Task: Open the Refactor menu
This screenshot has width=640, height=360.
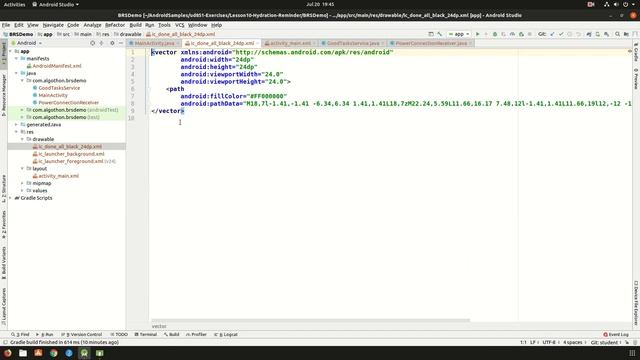Action: click(x=115, y=25)
